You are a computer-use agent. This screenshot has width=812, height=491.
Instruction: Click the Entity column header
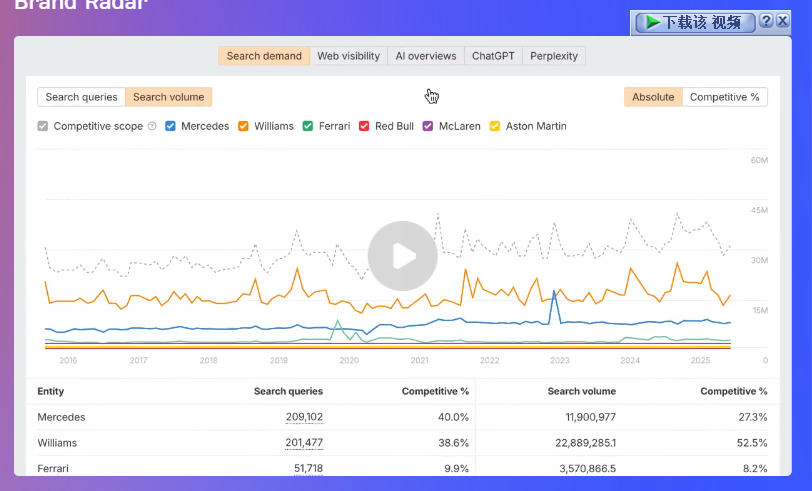pos(51,391)
